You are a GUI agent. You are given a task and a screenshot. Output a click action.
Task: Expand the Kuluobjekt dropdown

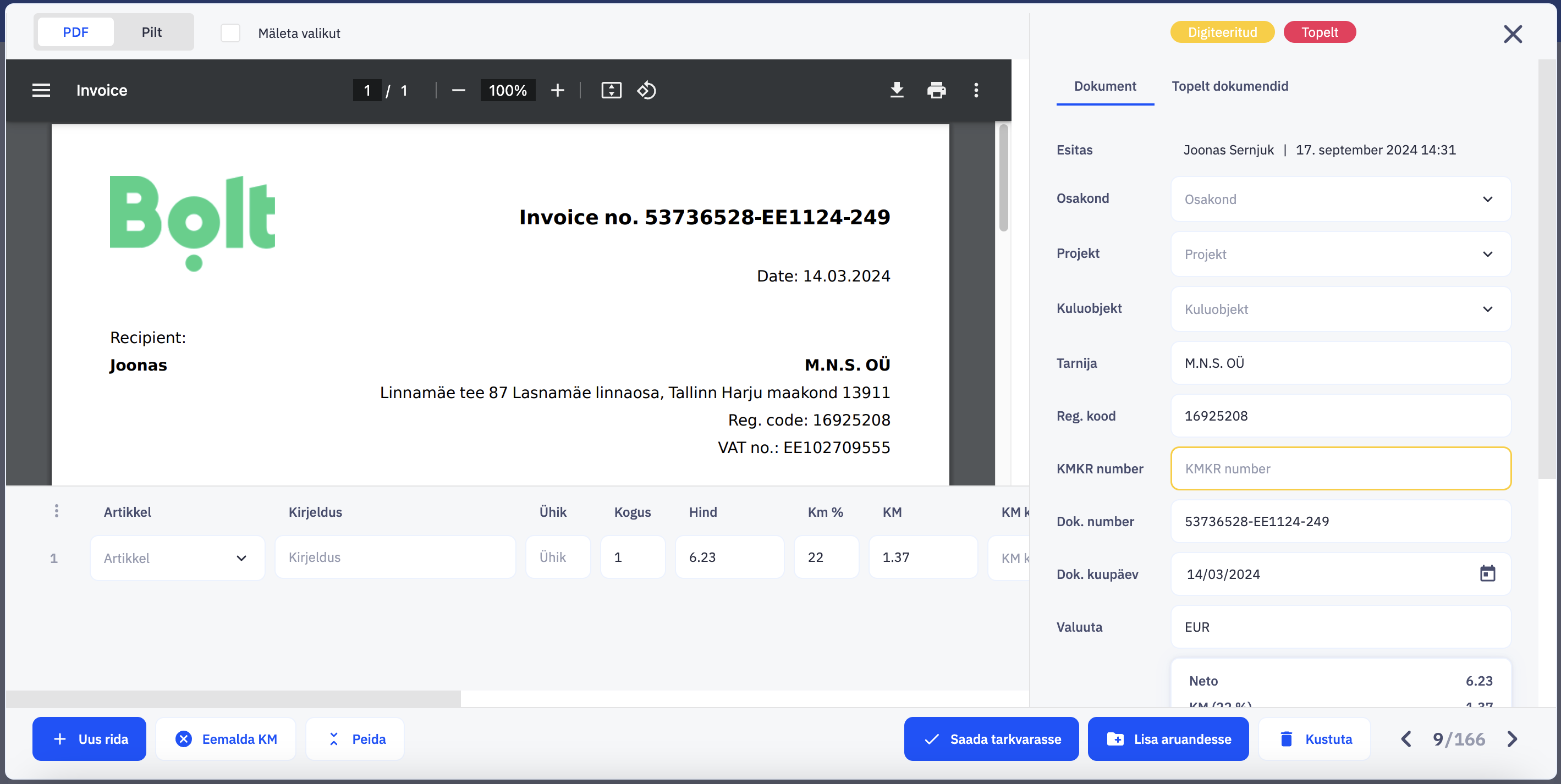[x=1340, y=309]
